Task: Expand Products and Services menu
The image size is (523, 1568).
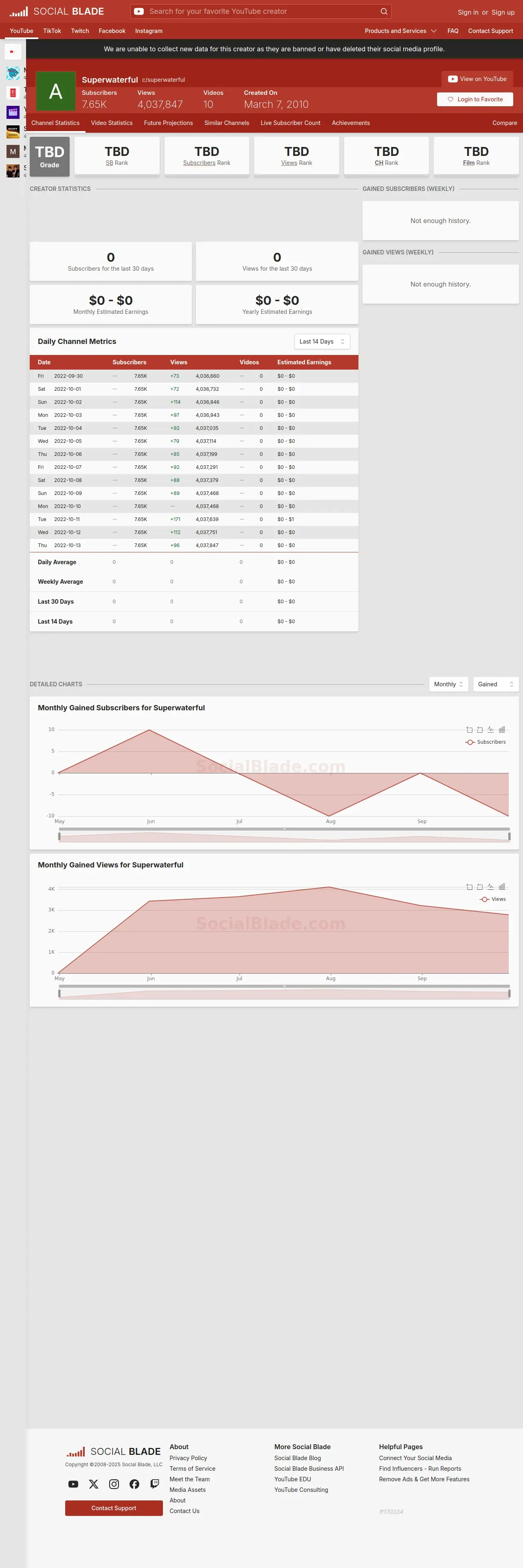Action: click(401, 31)
